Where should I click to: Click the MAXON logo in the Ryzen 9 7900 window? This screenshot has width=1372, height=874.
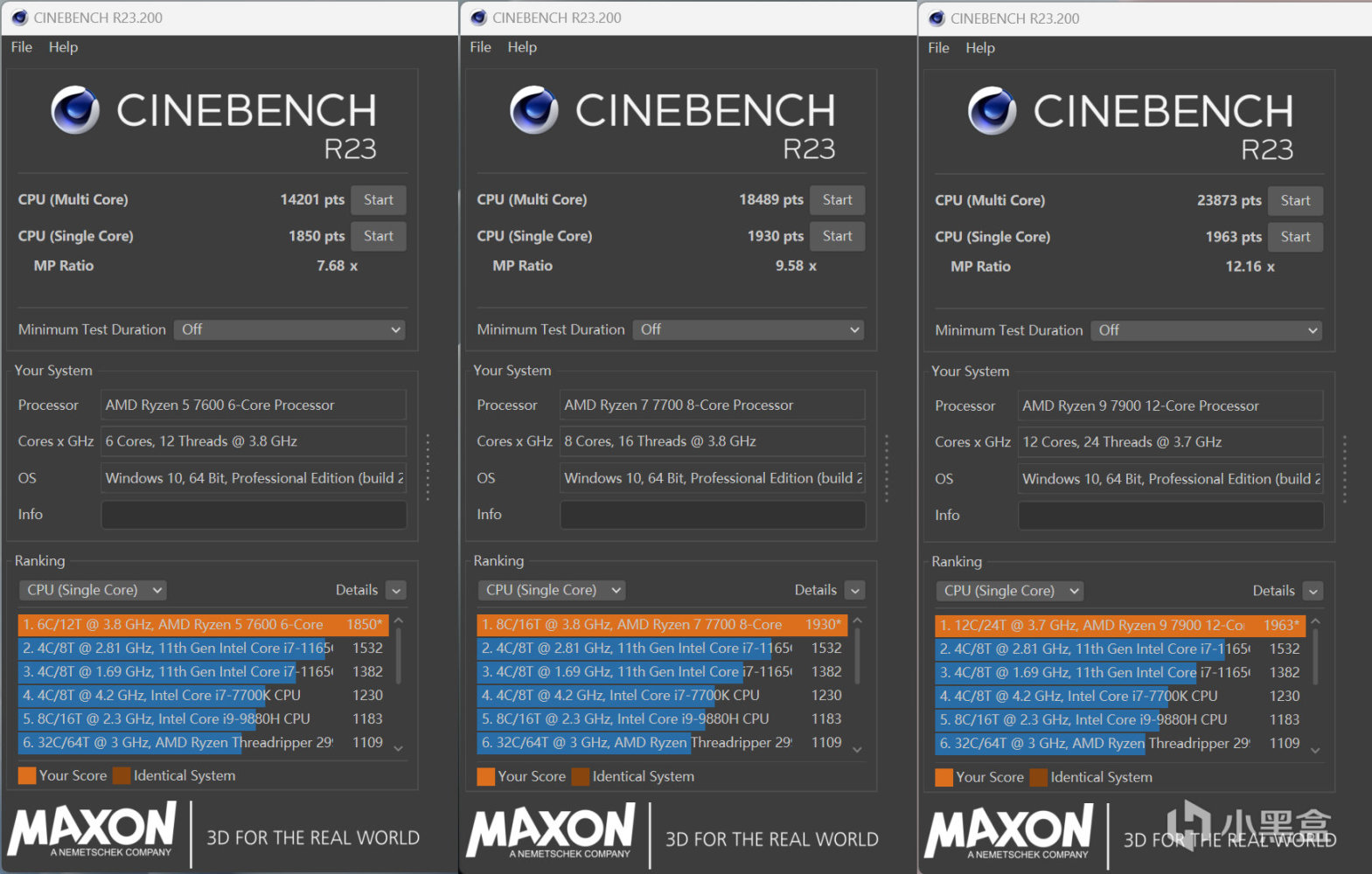(x=1009, y=832)
